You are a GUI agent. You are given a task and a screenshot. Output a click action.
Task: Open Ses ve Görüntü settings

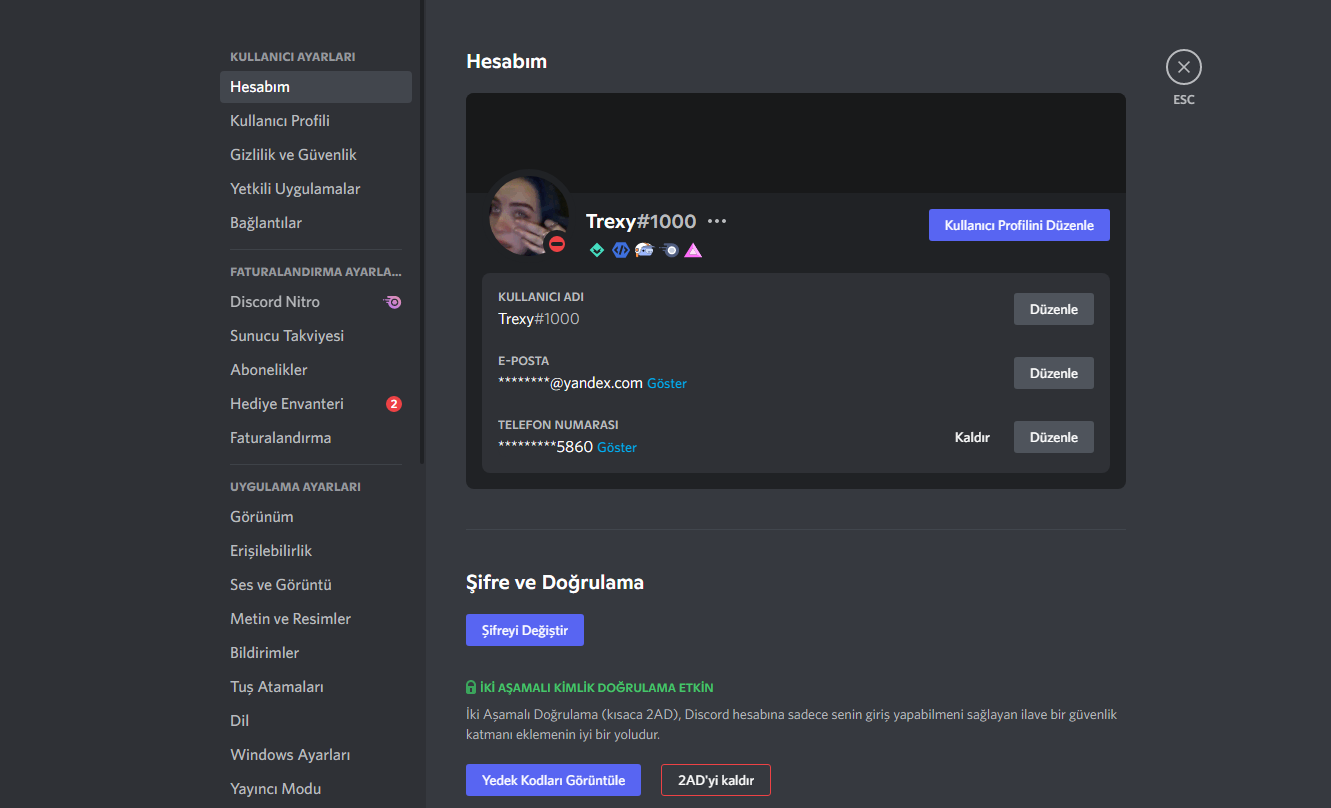click(316, 585)
